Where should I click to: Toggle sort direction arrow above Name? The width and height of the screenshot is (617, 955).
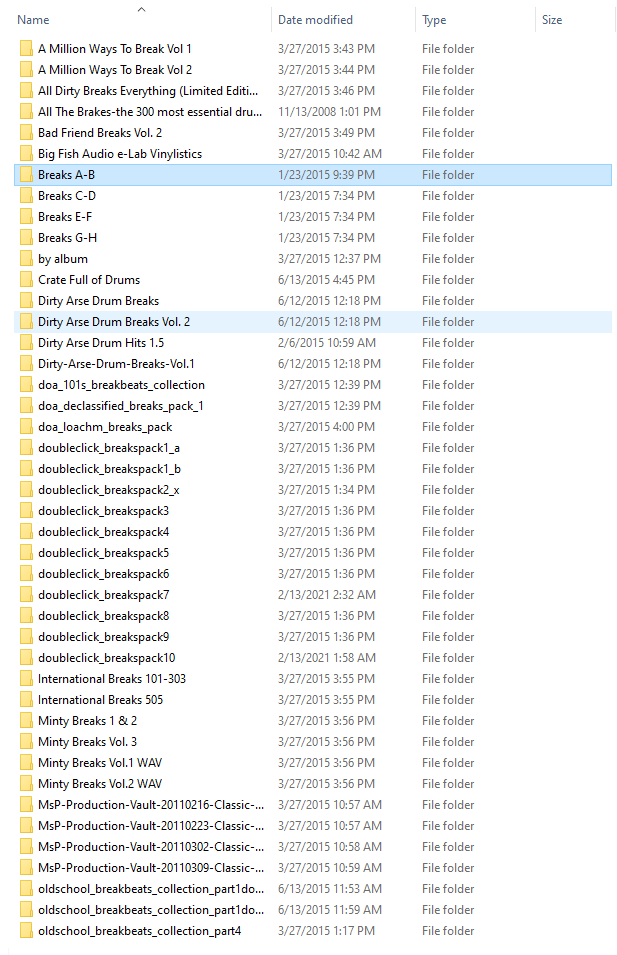pos(141,9)
